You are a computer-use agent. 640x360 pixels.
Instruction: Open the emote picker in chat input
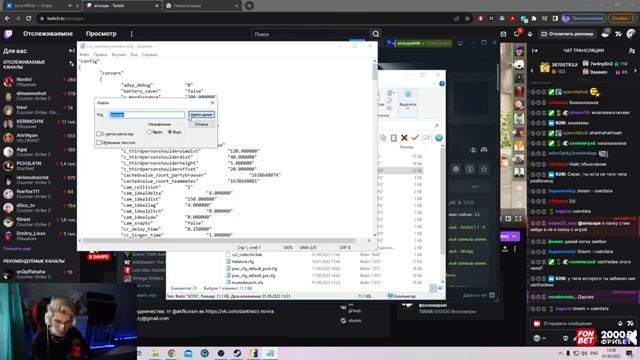[631, 323]
